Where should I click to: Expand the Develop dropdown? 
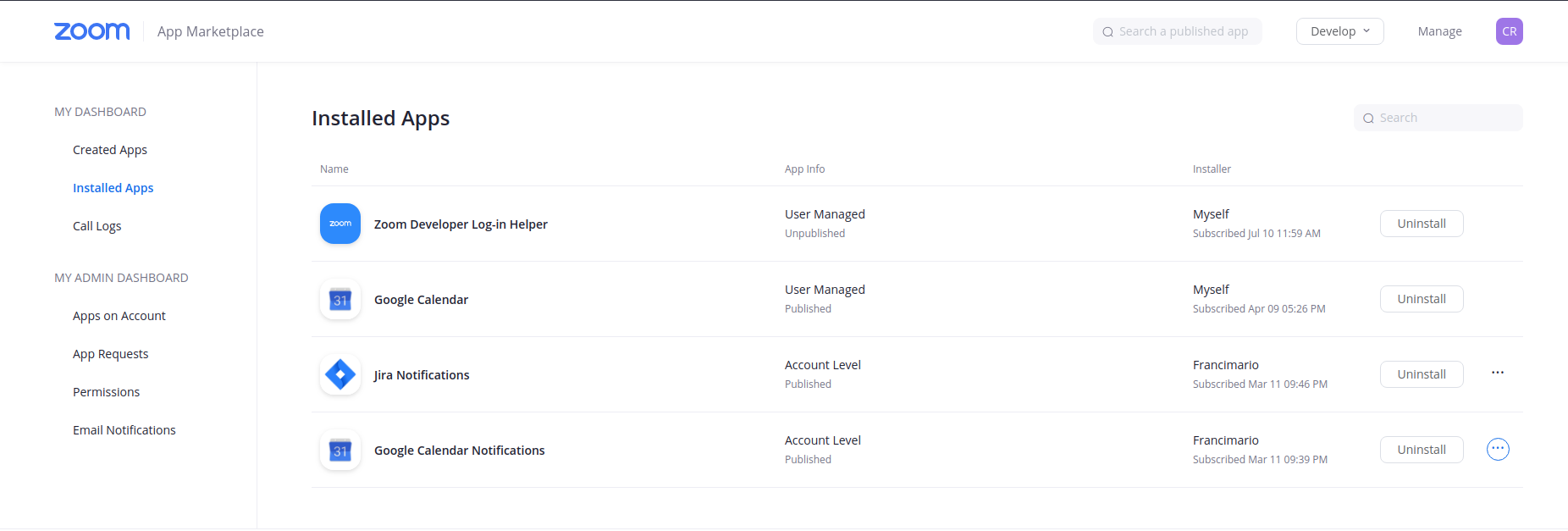pyautogui.click(x=1339, y=31)
